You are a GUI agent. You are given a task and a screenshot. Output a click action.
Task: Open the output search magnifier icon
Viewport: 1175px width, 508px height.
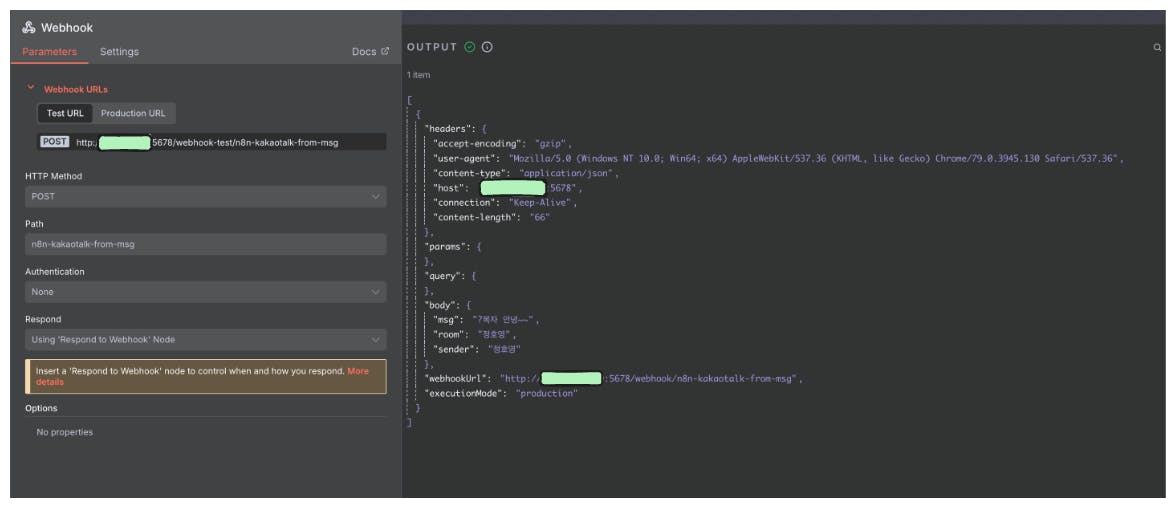click(x=1157, y=47)
